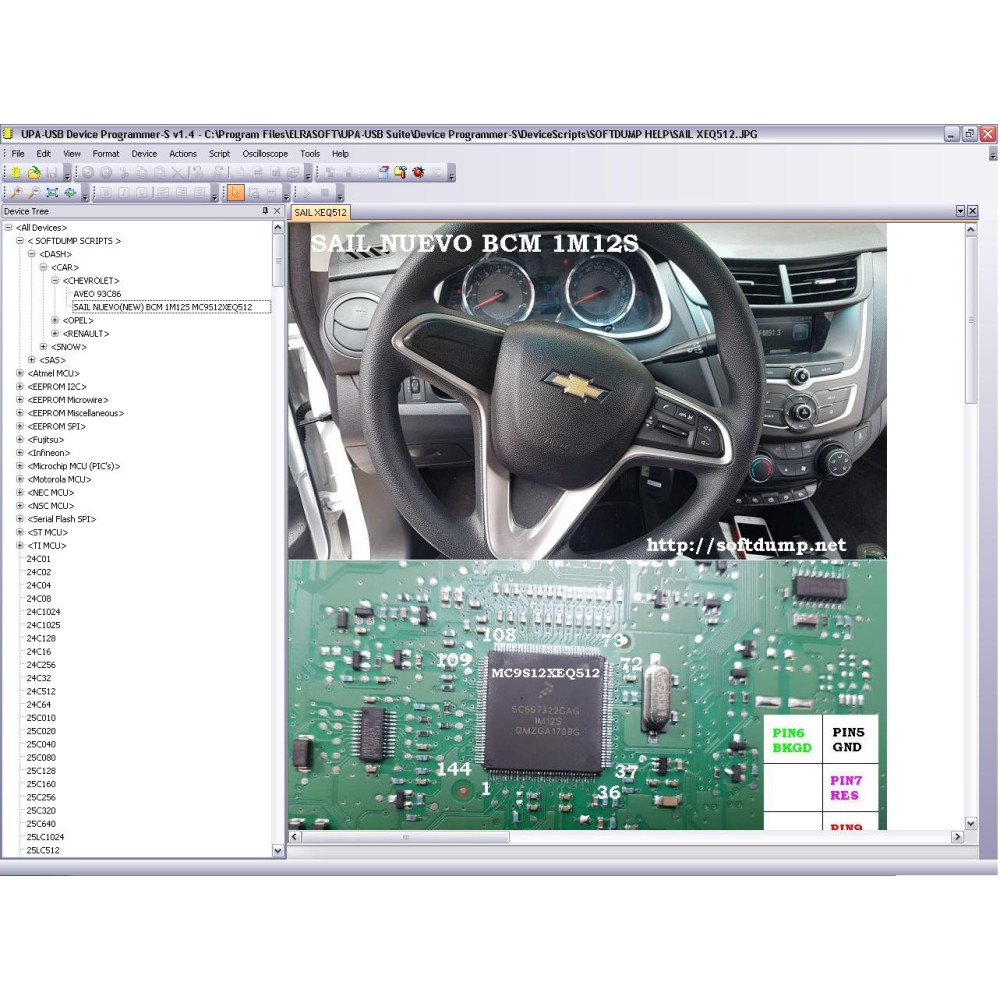Click the Fit image to window icon

click(52, 193)
